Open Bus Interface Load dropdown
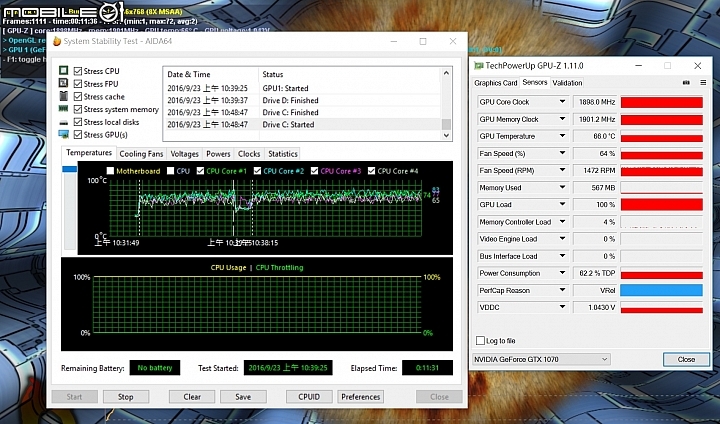The image size is (720, 424). click(562, 256)
